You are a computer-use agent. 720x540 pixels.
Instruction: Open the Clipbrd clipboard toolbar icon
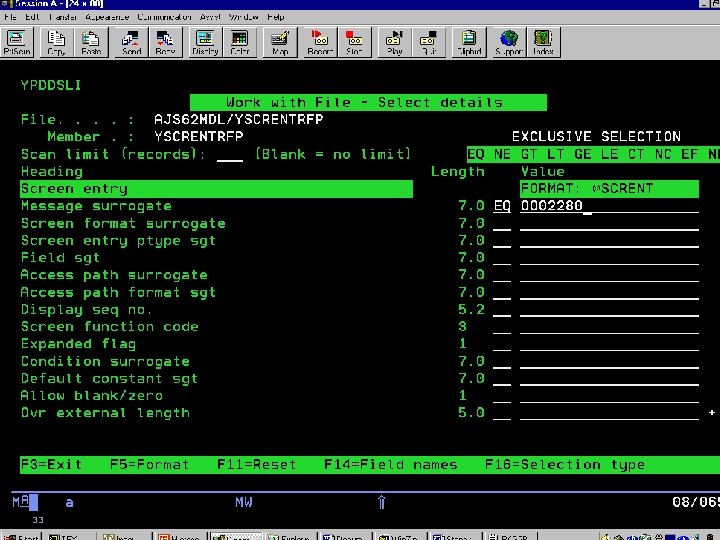coord(469,42)
